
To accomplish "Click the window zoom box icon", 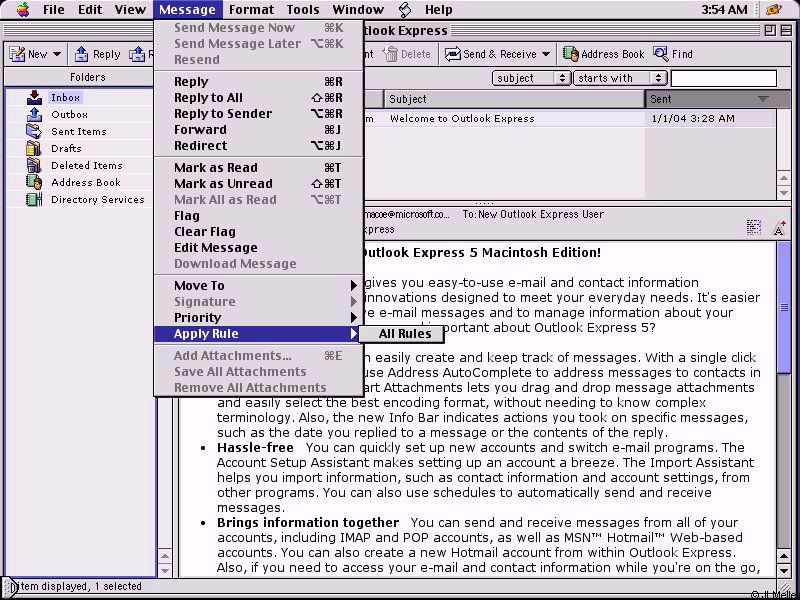I will pyautogui.click(x=770, y=31).
